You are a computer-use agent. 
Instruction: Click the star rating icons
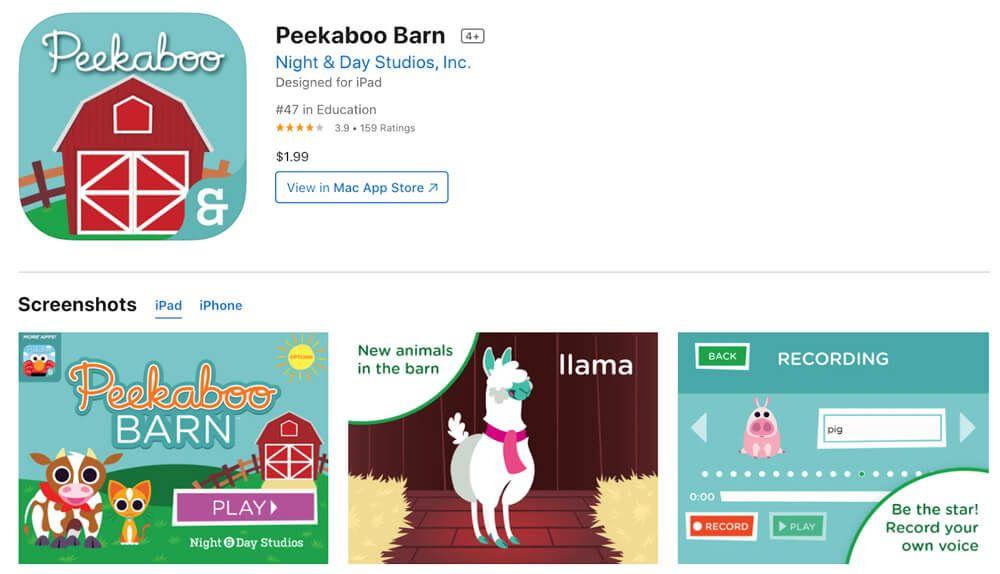click(x=300, y=128)
